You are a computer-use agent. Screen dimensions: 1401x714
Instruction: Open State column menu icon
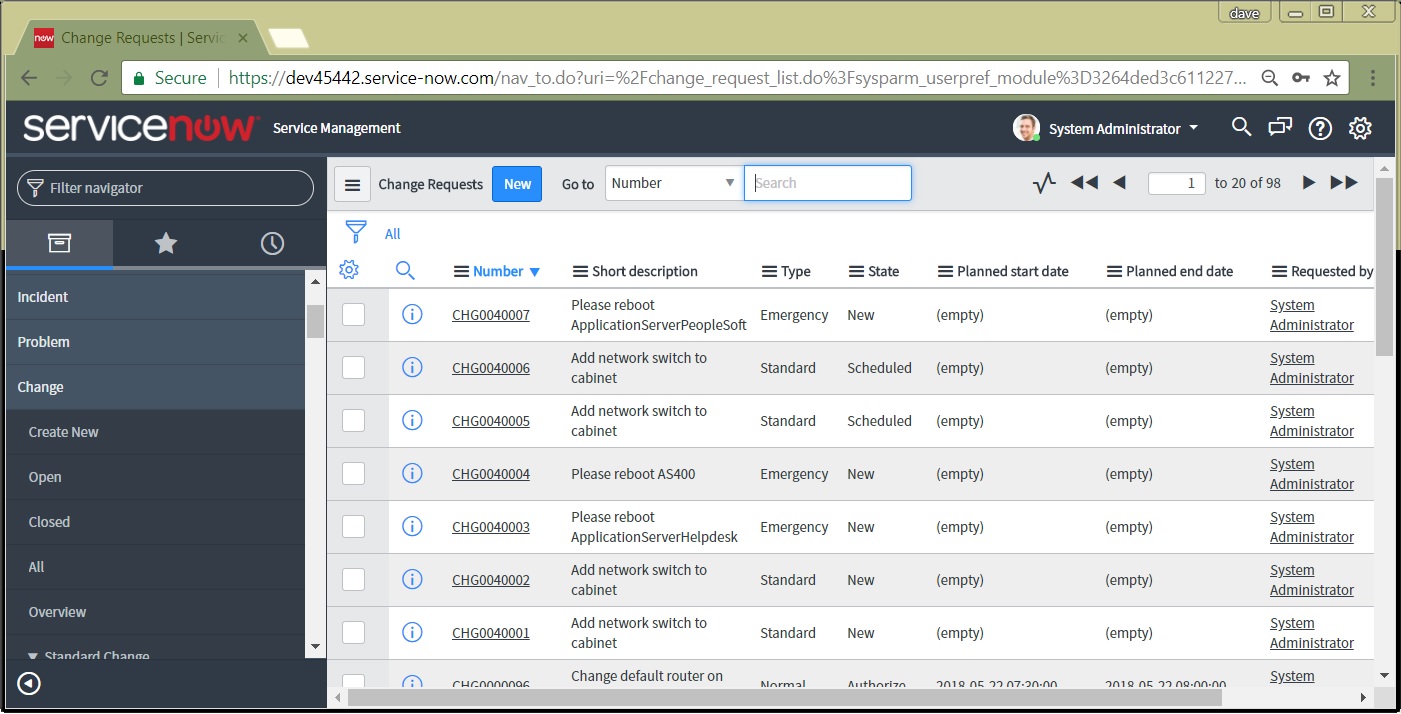coord(856,271)
